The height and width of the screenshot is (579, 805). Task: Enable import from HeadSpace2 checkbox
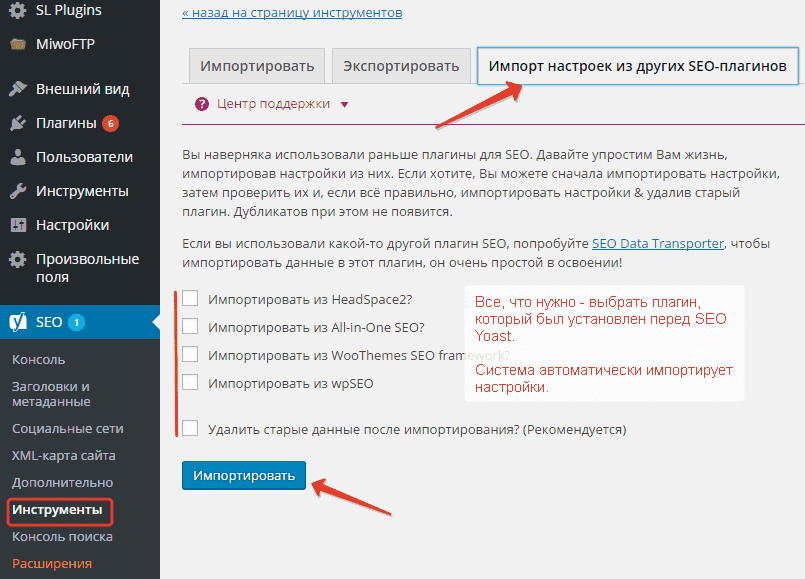(x=190, y=298)
